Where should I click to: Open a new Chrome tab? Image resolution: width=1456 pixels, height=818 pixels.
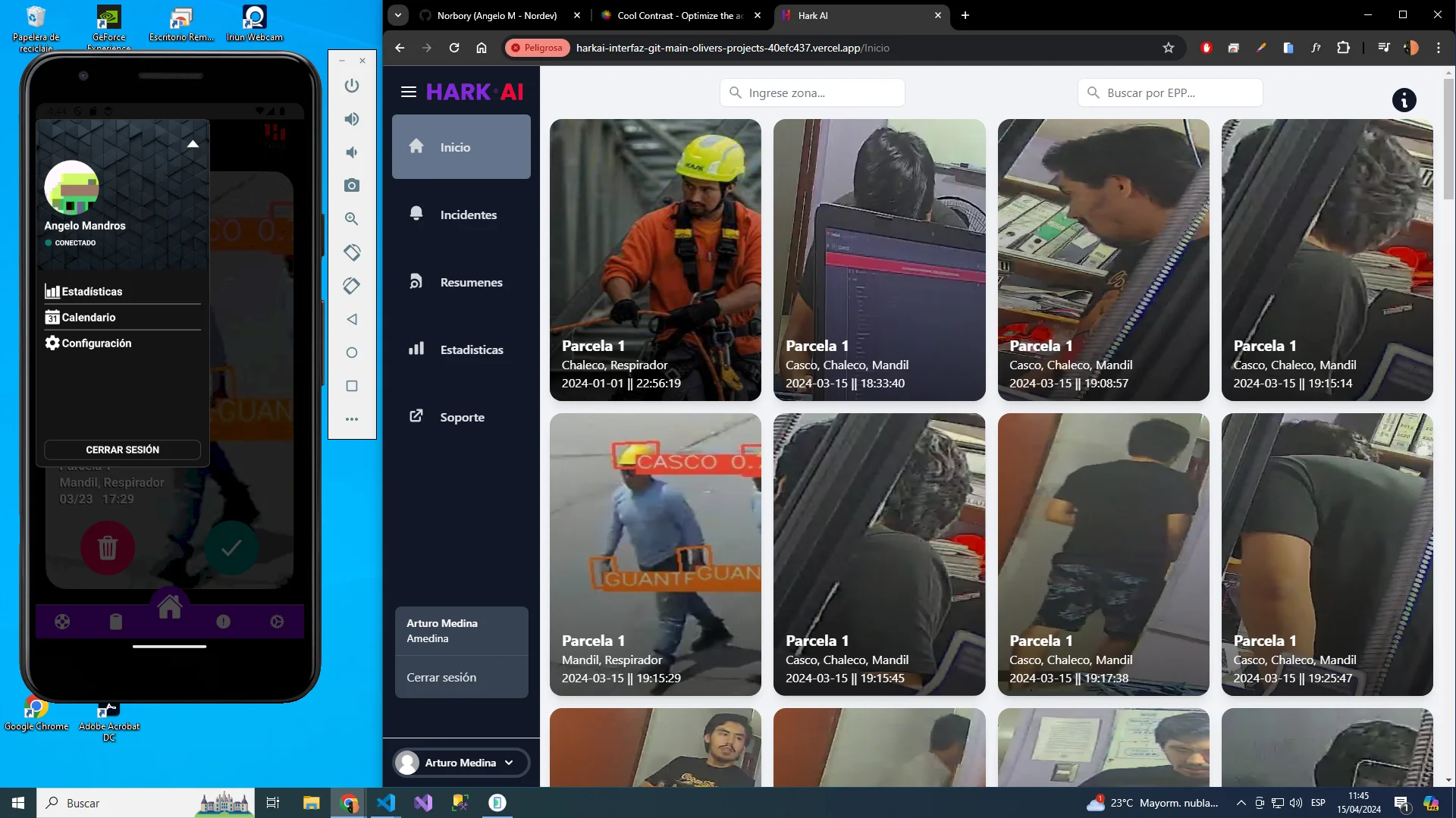pyautogui.click(x=965, y=15)
